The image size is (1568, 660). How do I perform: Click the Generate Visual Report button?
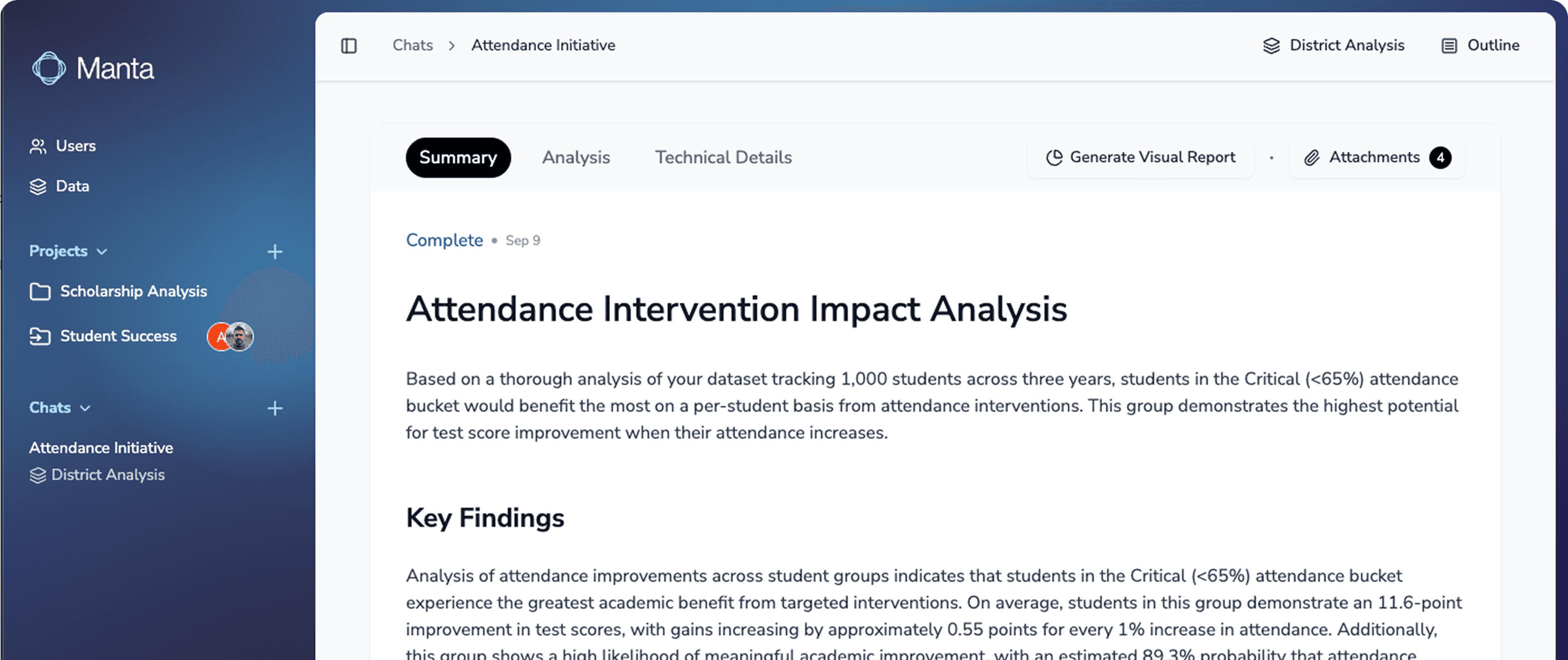(1141, 158)
